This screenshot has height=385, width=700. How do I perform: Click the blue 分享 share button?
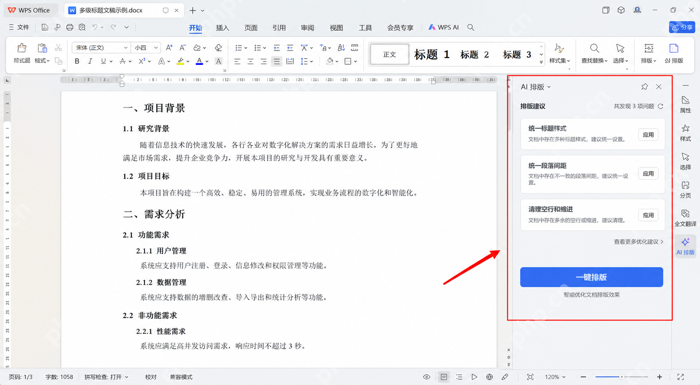[682, 28]
